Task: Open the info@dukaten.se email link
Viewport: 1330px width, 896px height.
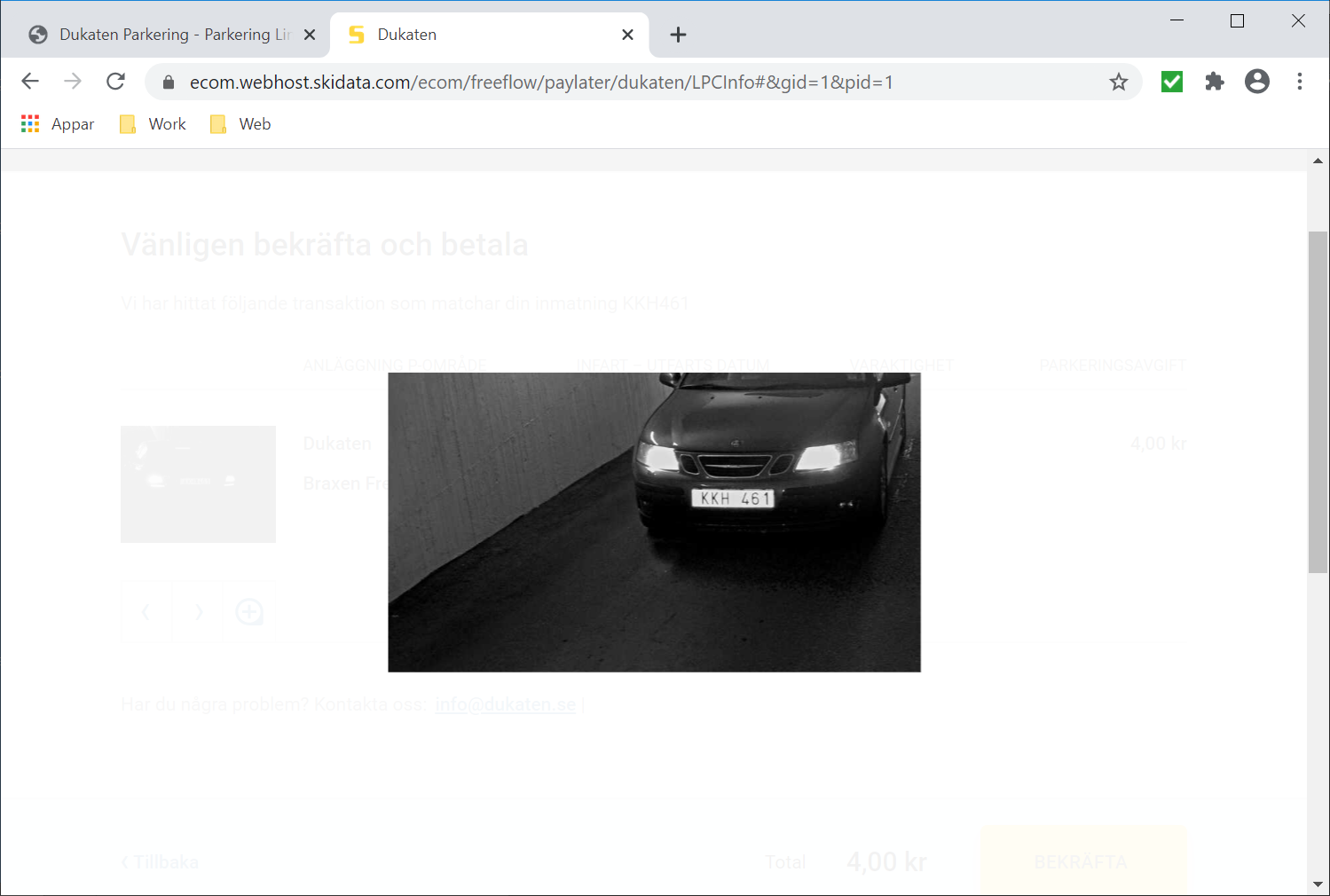Action: (x=505, y=704)
